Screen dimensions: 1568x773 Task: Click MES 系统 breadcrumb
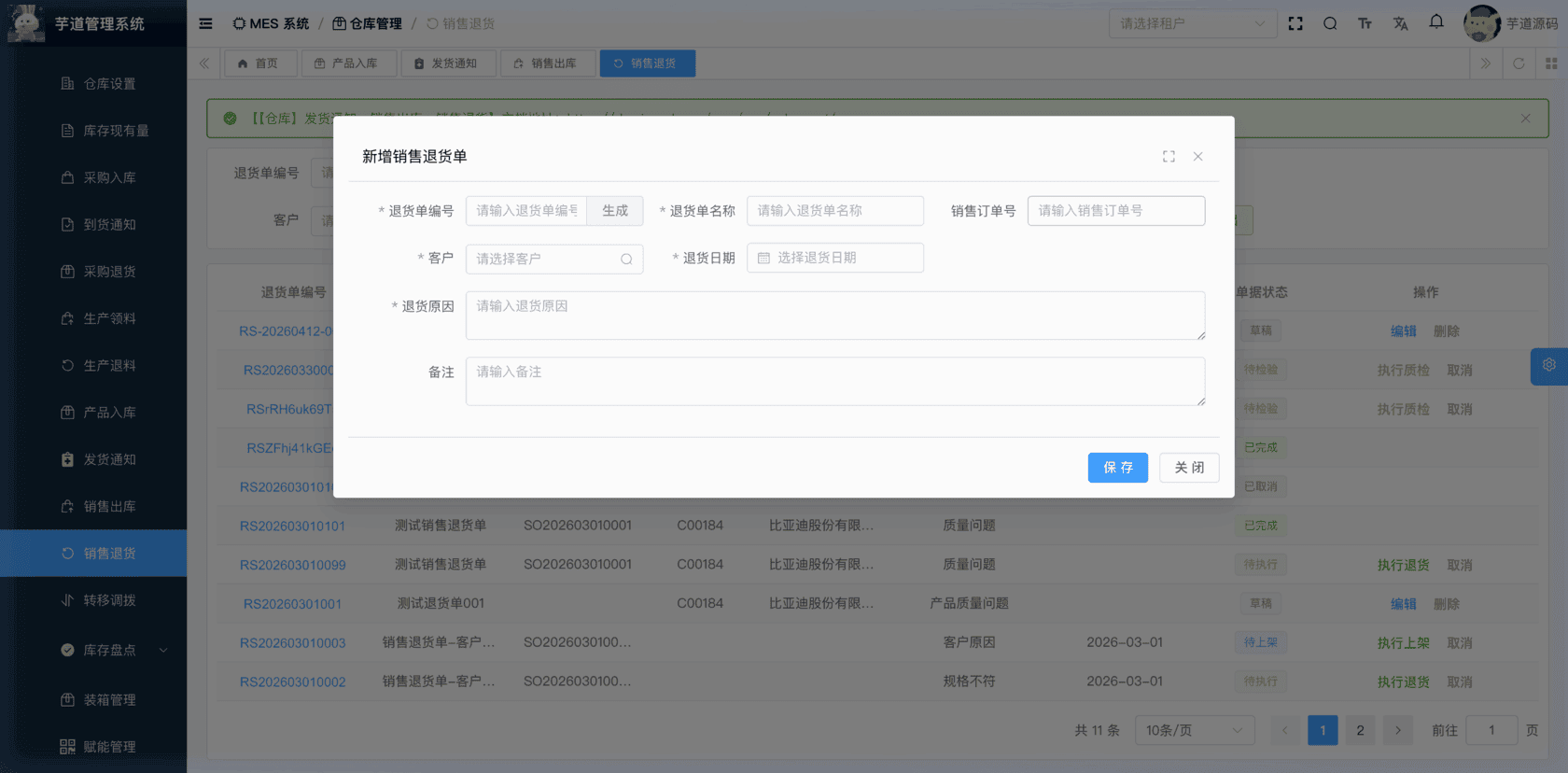click(x=271, y=23)
